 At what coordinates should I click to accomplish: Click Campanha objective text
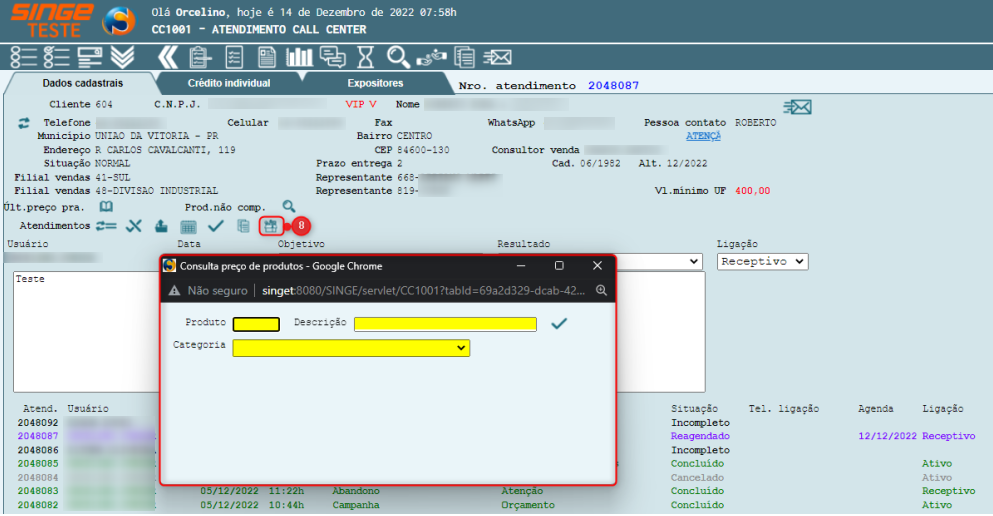coord(356,505)
